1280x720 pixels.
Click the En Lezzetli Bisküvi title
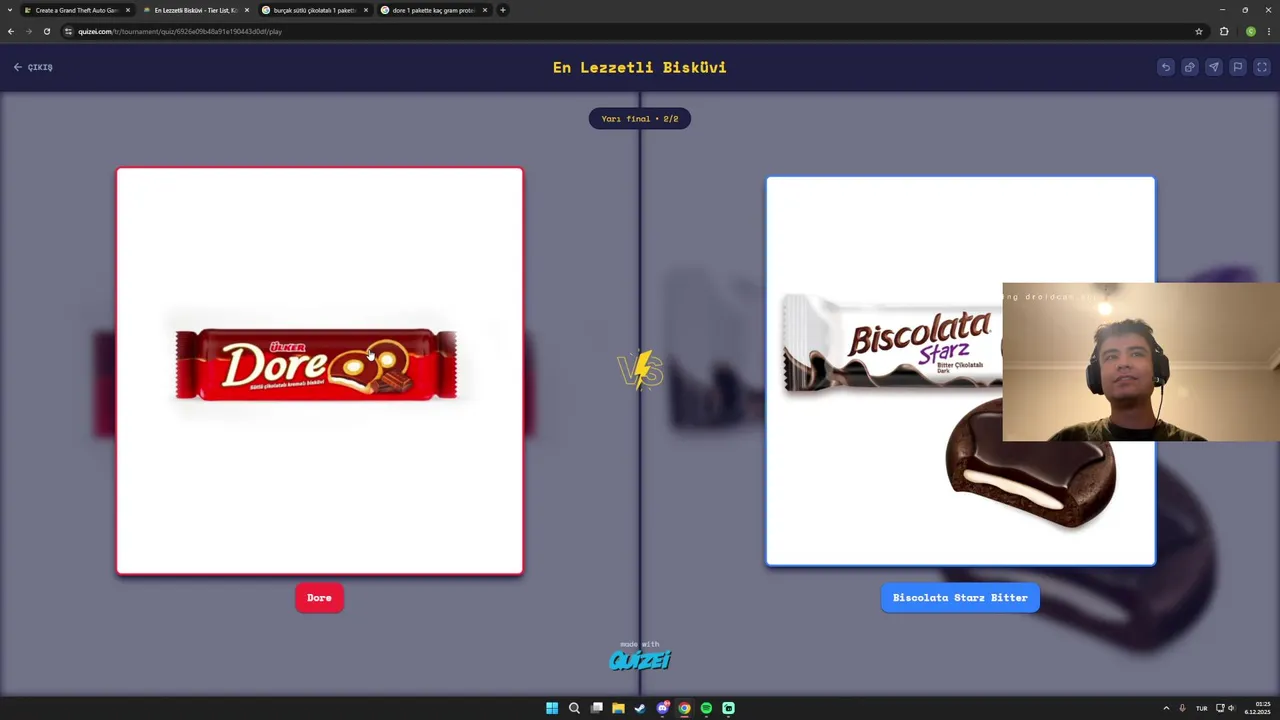tap(640, 67)
